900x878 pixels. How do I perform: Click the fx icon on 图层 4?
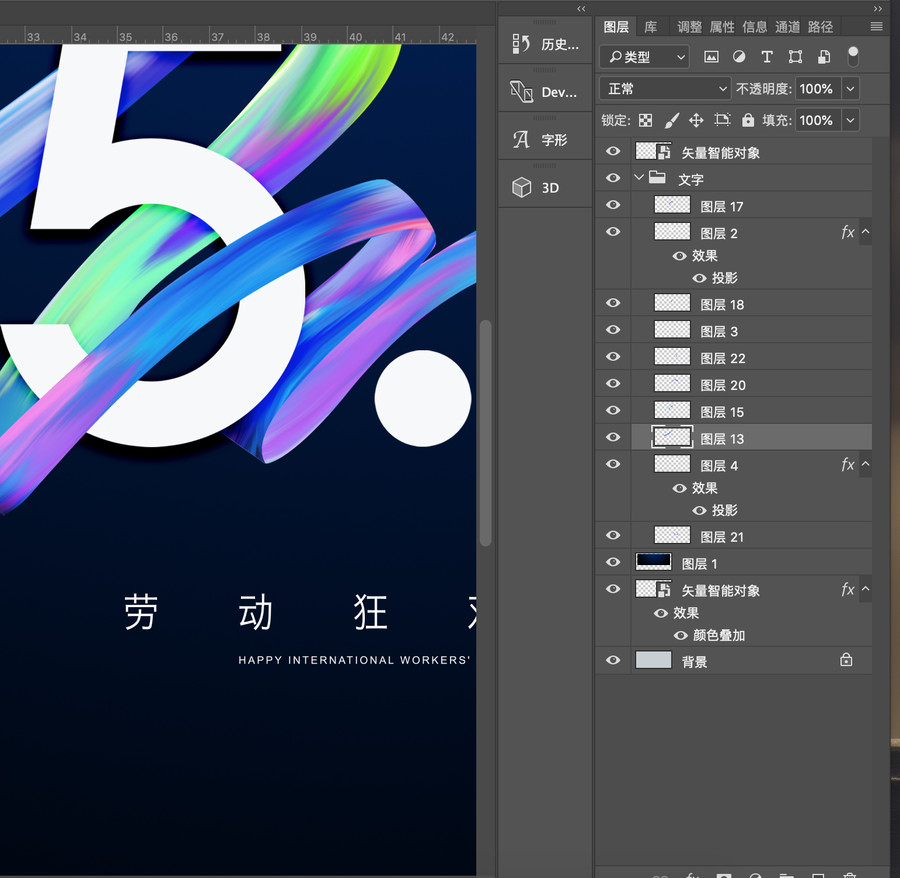pyautogui.click(x=847, y=464)
